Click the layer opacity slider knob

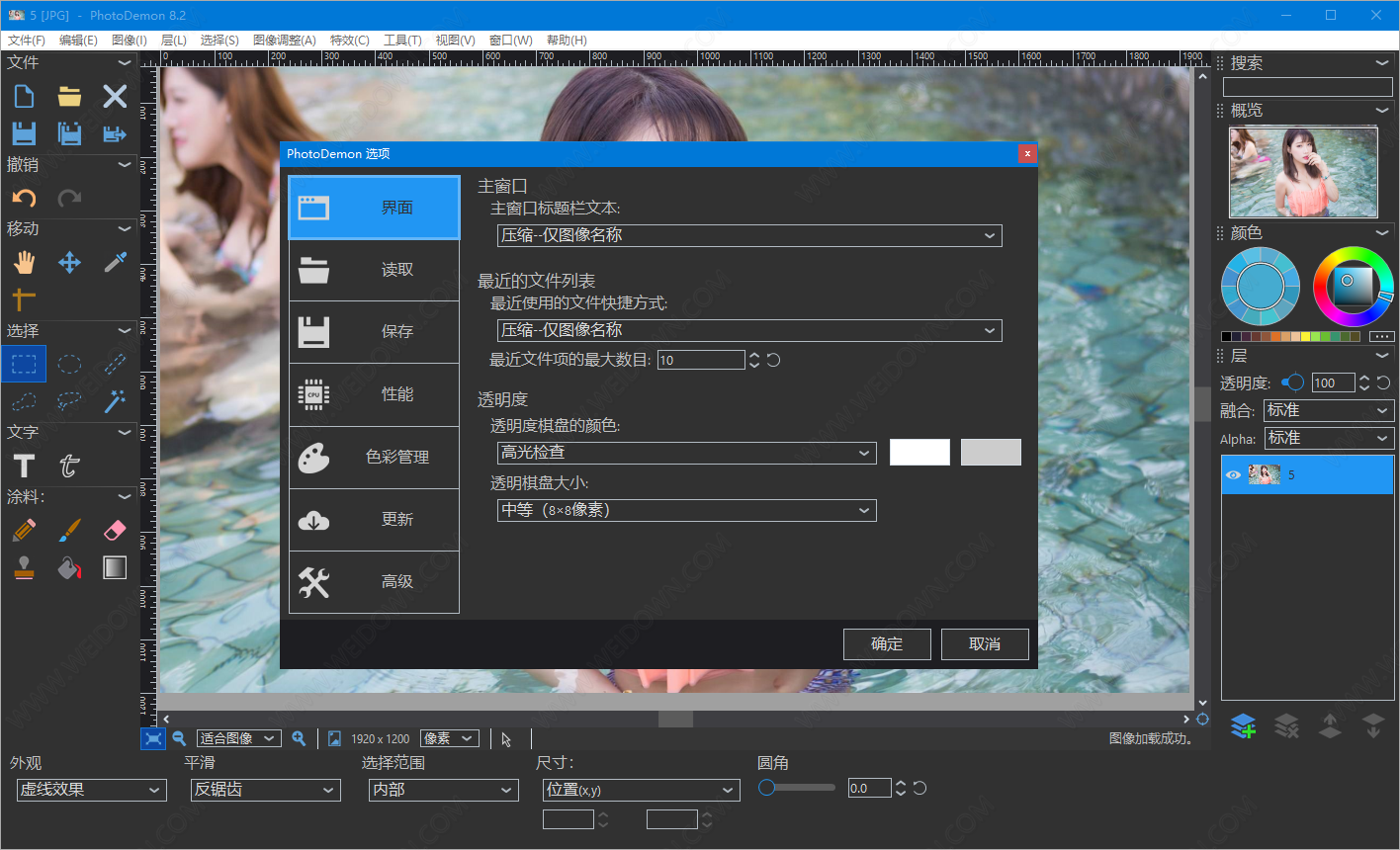tap(1295, 382)
